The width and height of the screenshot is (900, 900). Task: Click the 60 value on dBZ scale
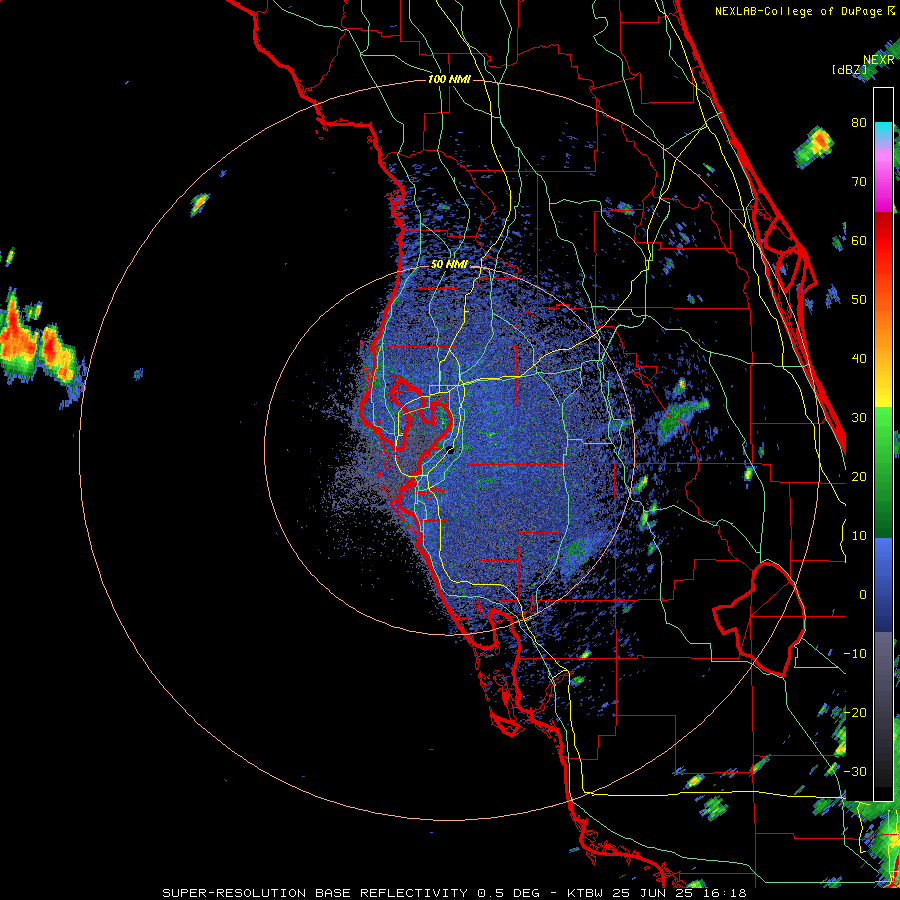[x=859, y=240]
